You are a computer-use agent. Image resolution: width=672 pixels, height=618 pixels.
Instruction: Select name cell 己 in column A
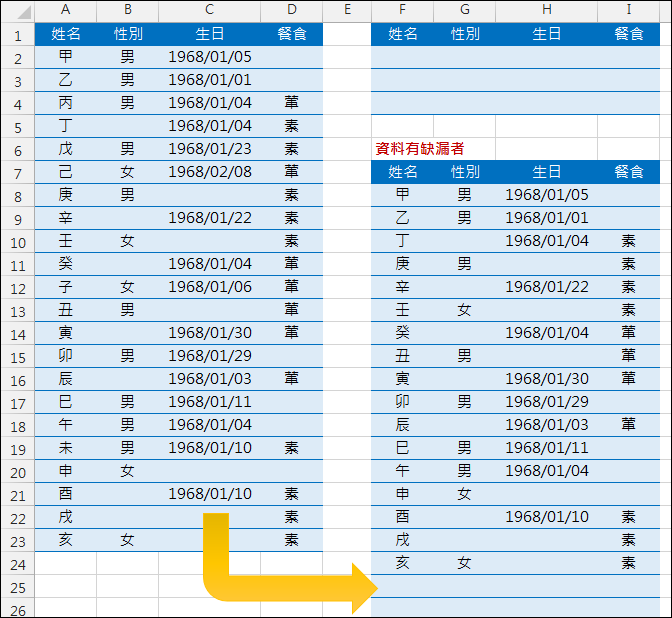(66, 172)
